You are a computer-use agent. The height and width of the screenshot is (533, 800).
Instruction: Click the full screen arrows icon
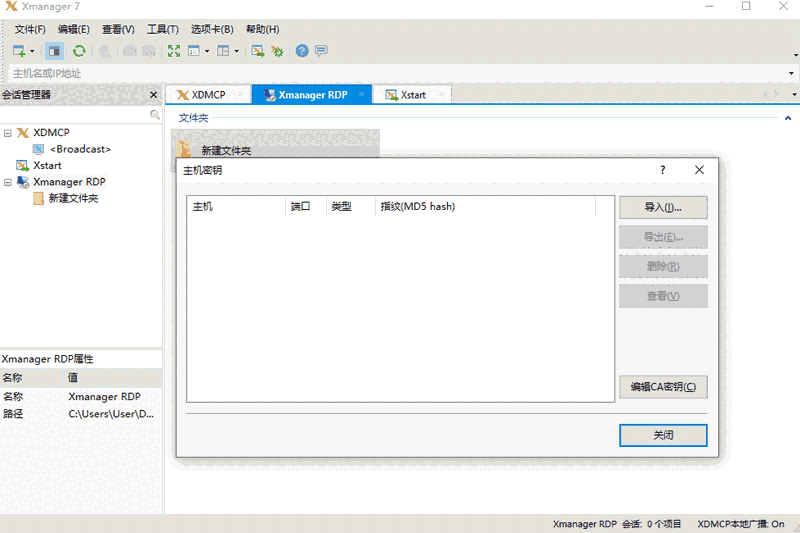pos(174,51)
